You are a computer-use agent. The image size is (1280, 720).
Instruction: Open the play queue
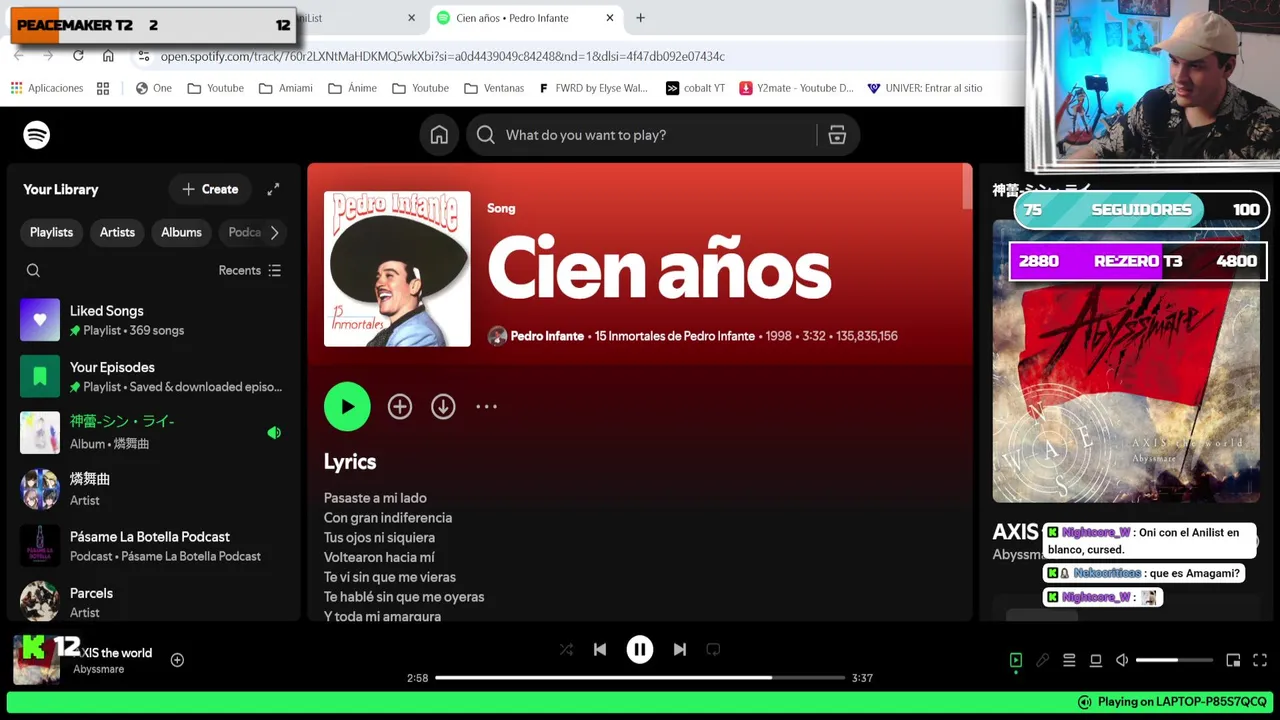pyautogui.click(x=1069, y=660)
